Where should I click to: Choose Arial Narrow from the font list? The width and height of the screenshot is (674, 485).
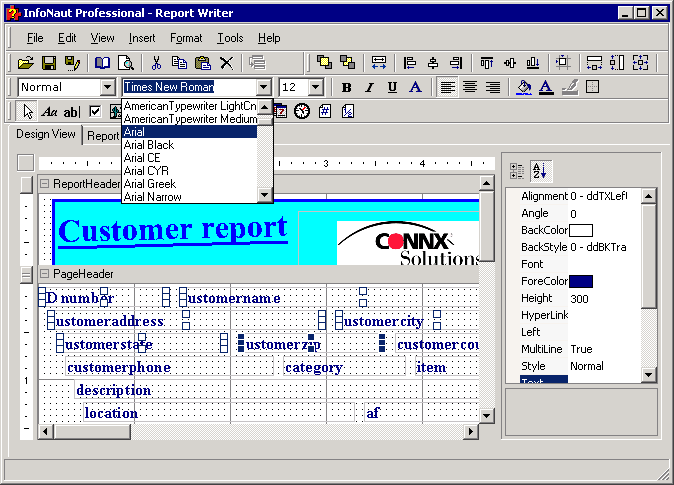tap(190, 197)
